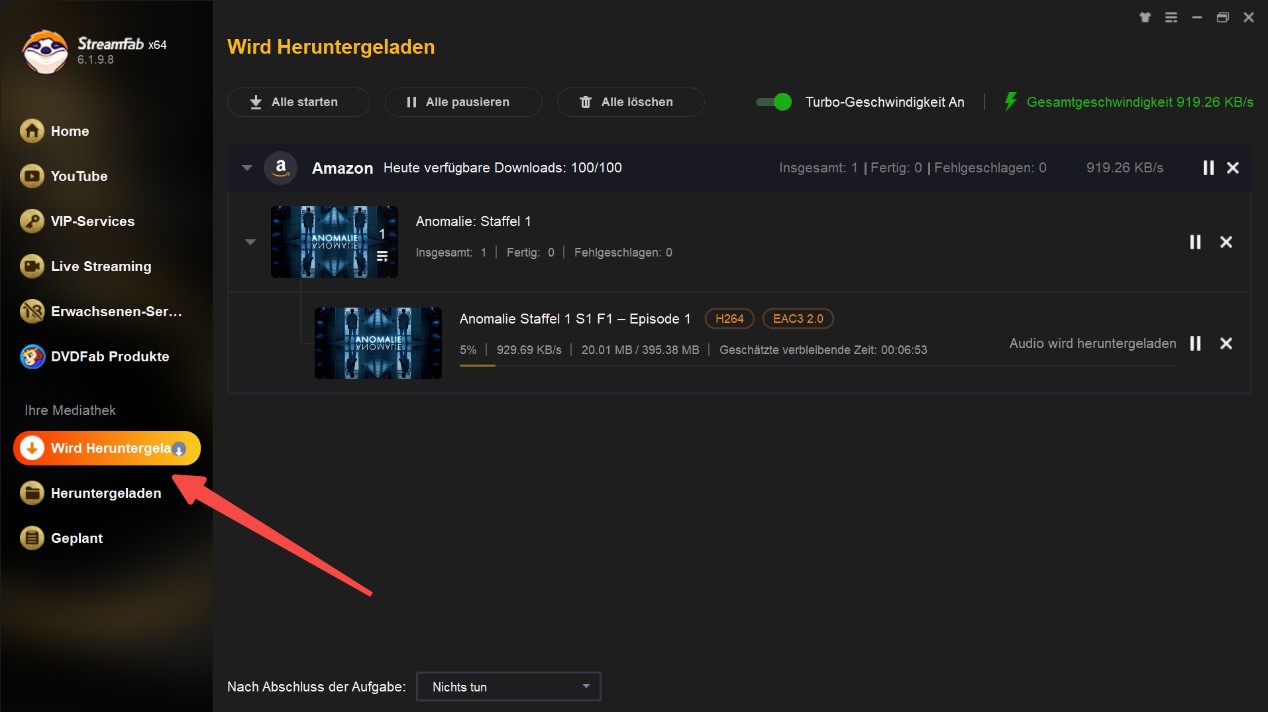Viewport: 1268px width, 712px height.
Task: Click the Erwachsenen-Services crossed icon
Action: pos(33,311)
